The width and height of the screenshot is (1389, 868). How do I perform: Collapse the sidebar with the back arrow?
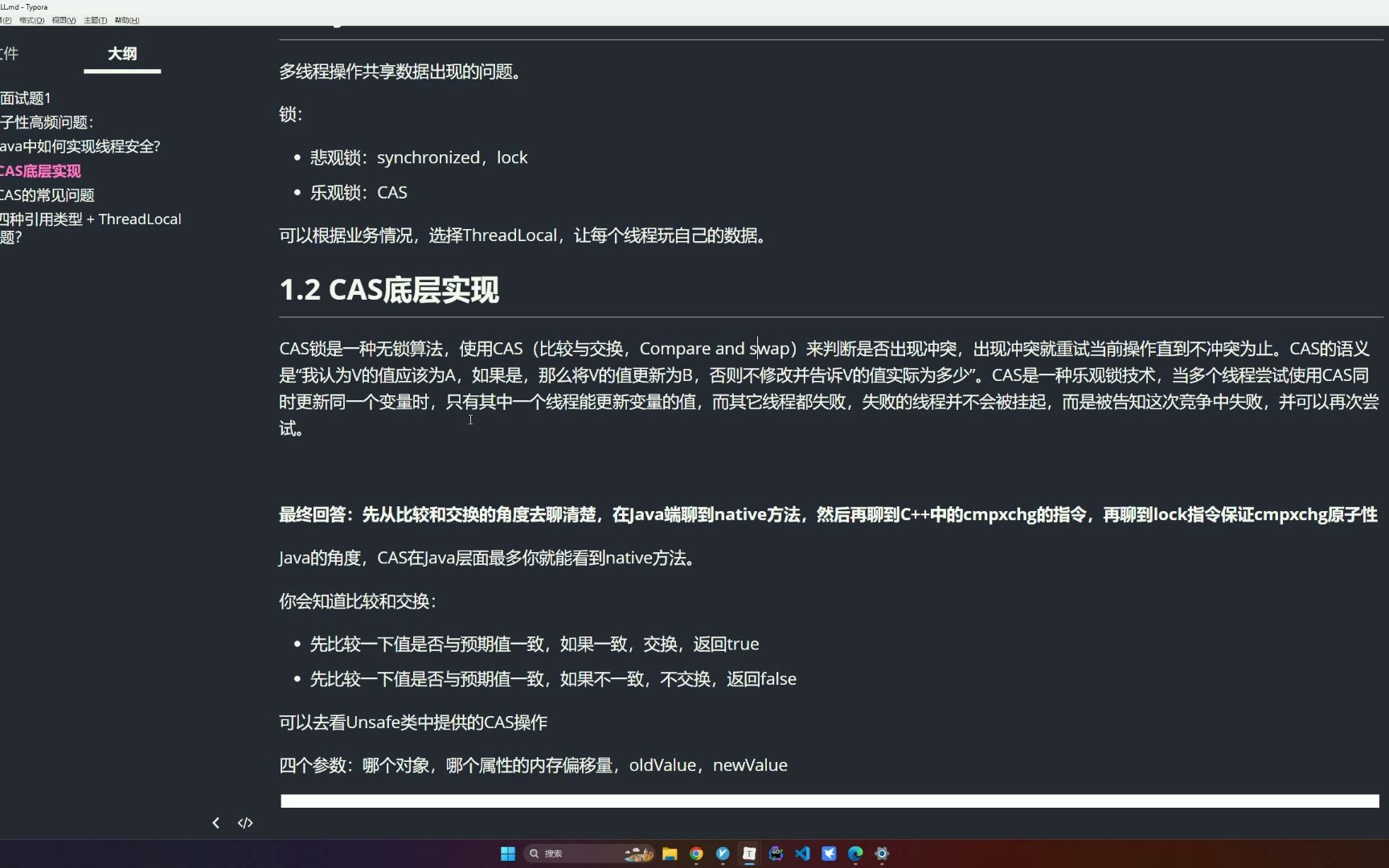(x=215, y=823)
